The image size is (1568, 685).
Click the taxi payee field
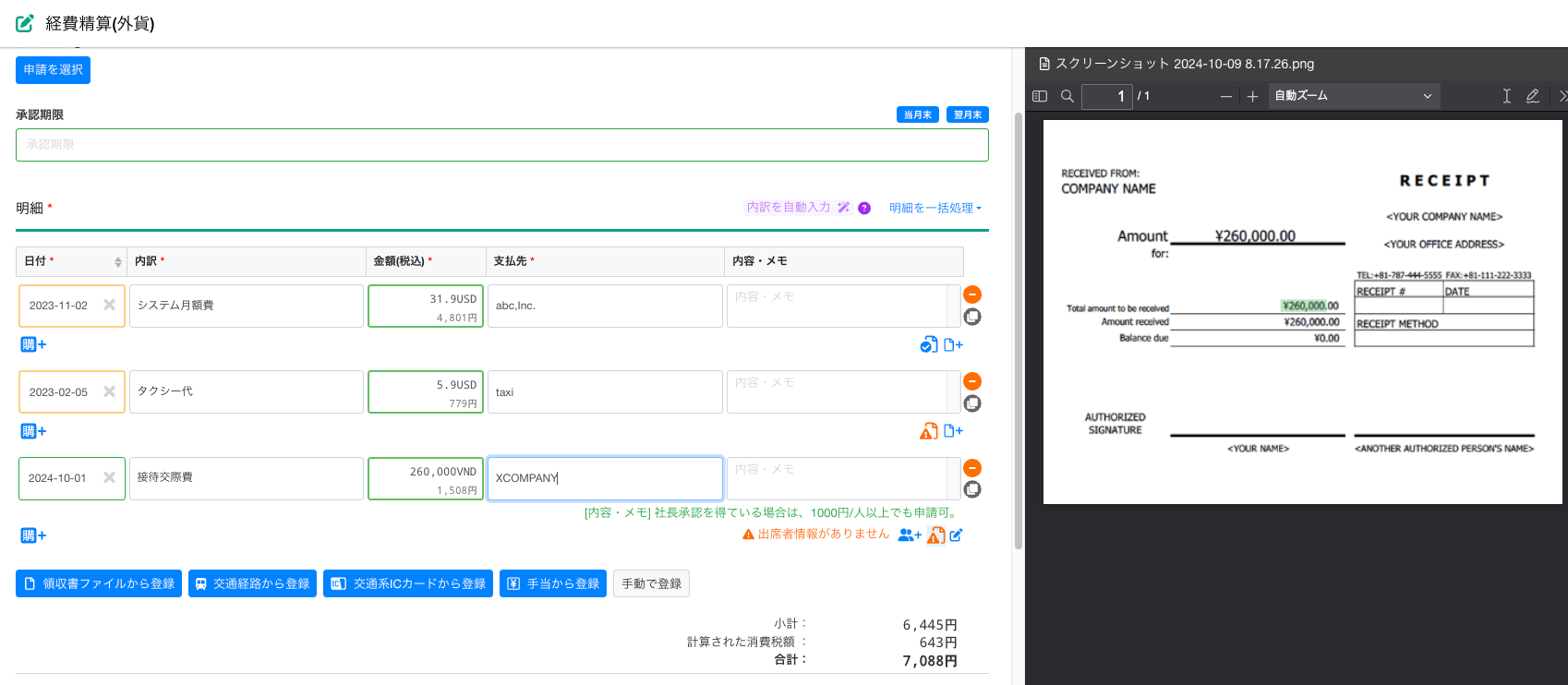click(x=605, y=391)
